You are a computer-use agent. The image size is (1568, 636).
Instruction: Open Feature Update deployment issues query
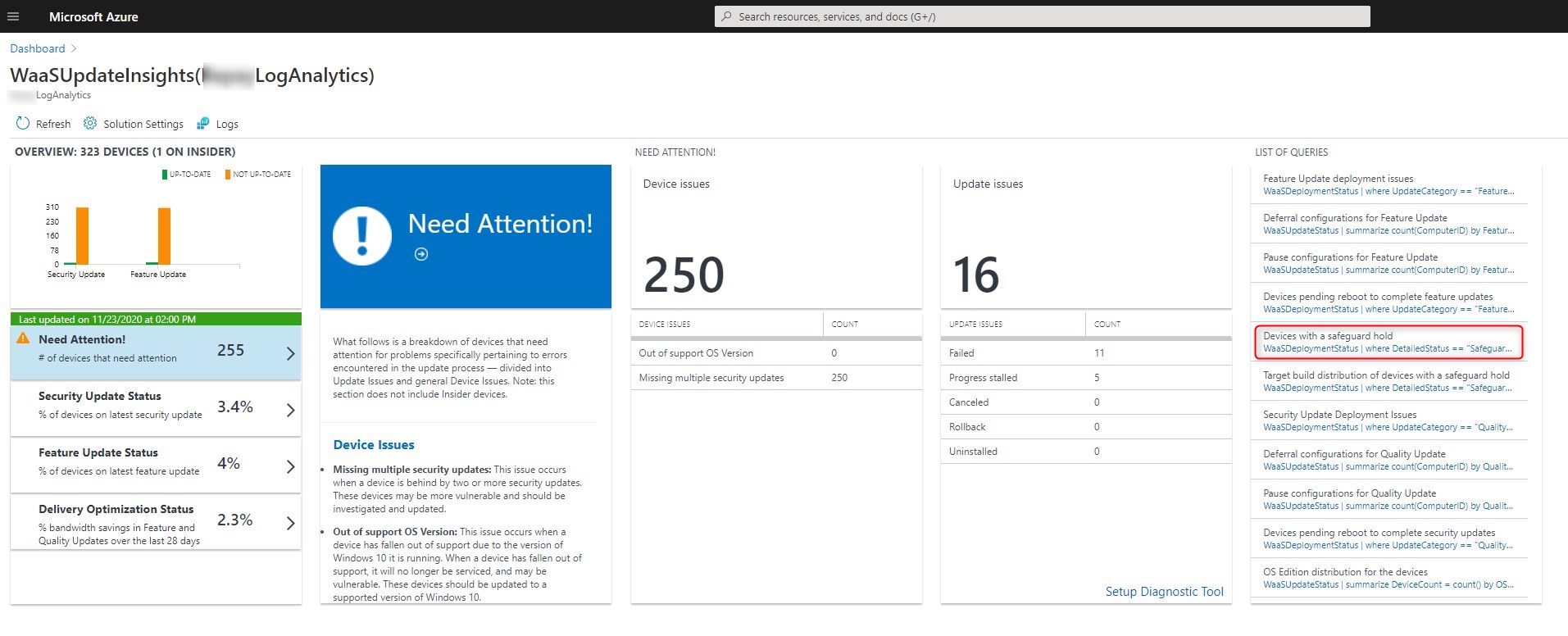1388,184
